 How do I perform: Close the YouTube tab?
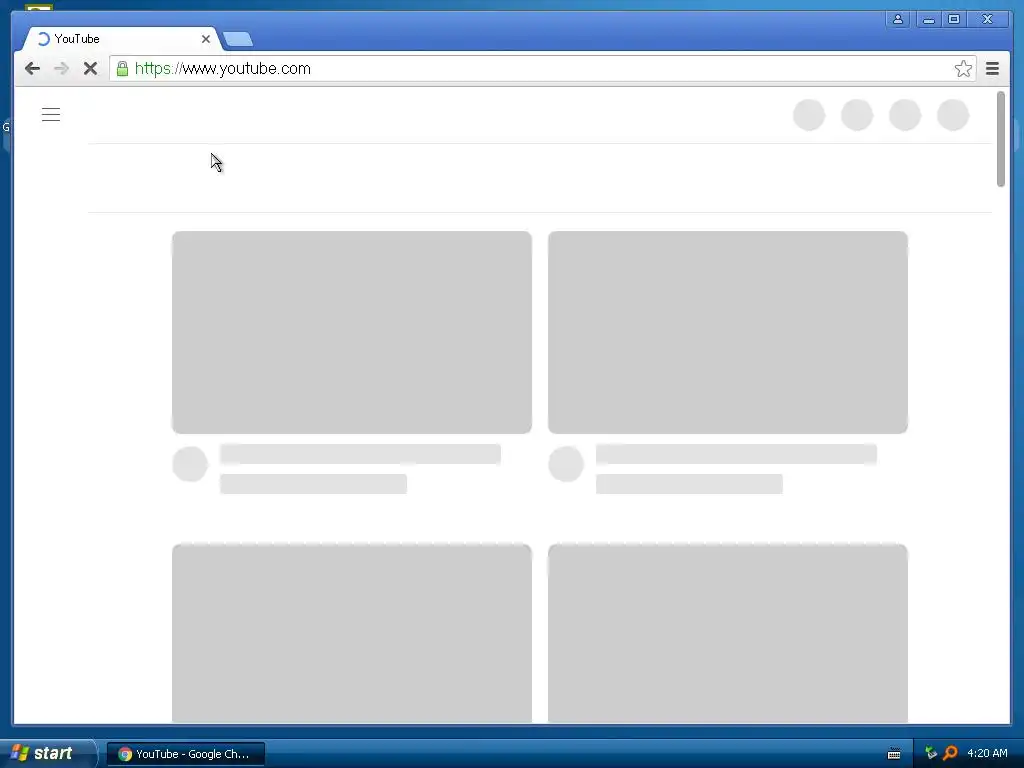[x=206, y=39]
